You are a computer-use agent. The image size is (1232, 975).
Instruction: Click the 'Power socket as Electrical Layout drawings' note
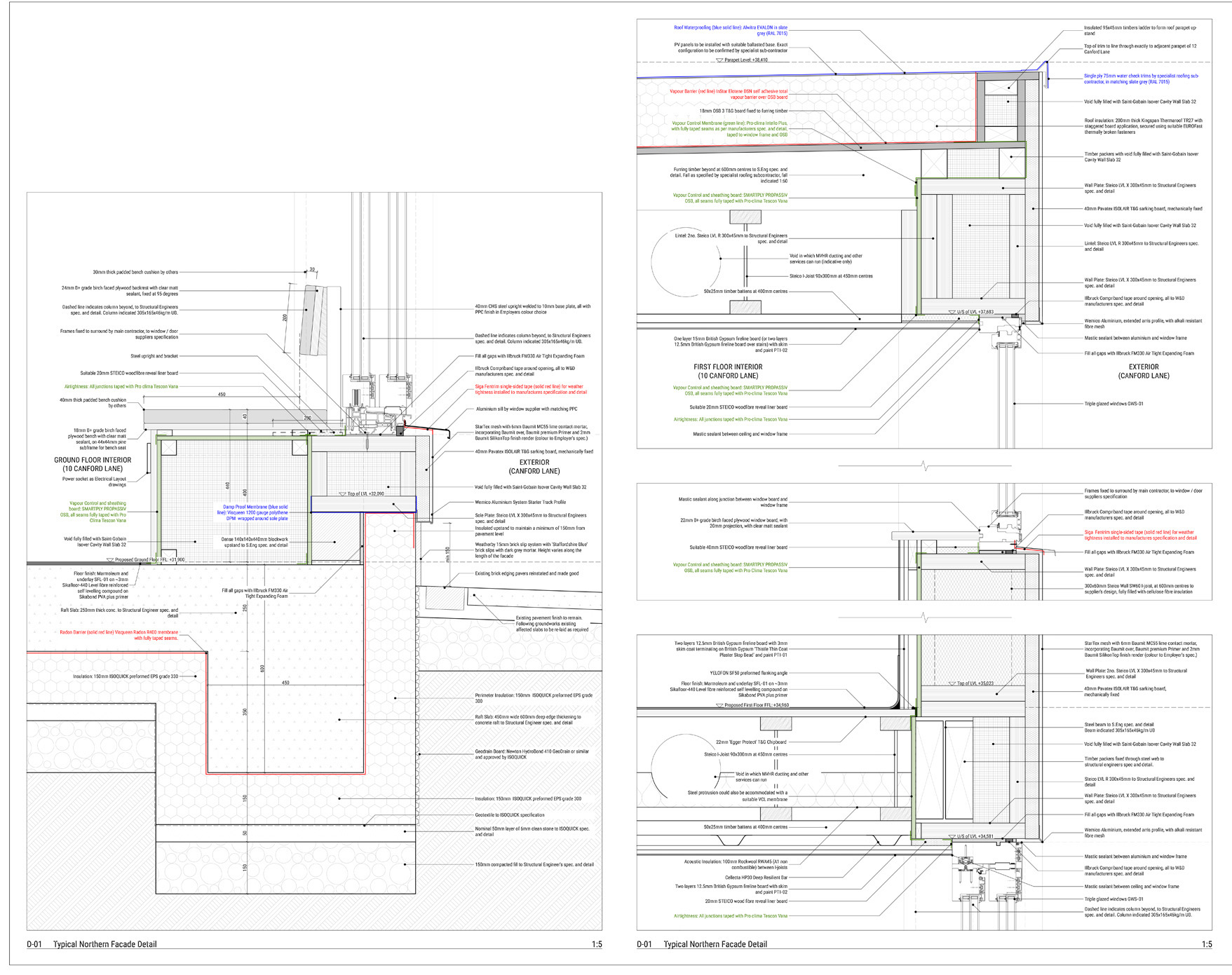coord(94,482)
